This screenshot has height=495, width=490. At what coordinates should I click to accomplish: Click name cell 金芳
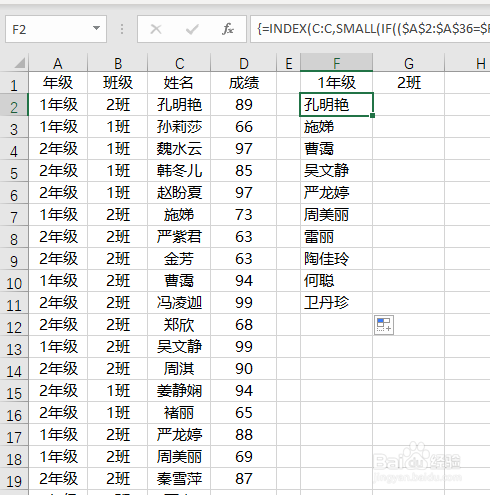click(x=179, y=259)
